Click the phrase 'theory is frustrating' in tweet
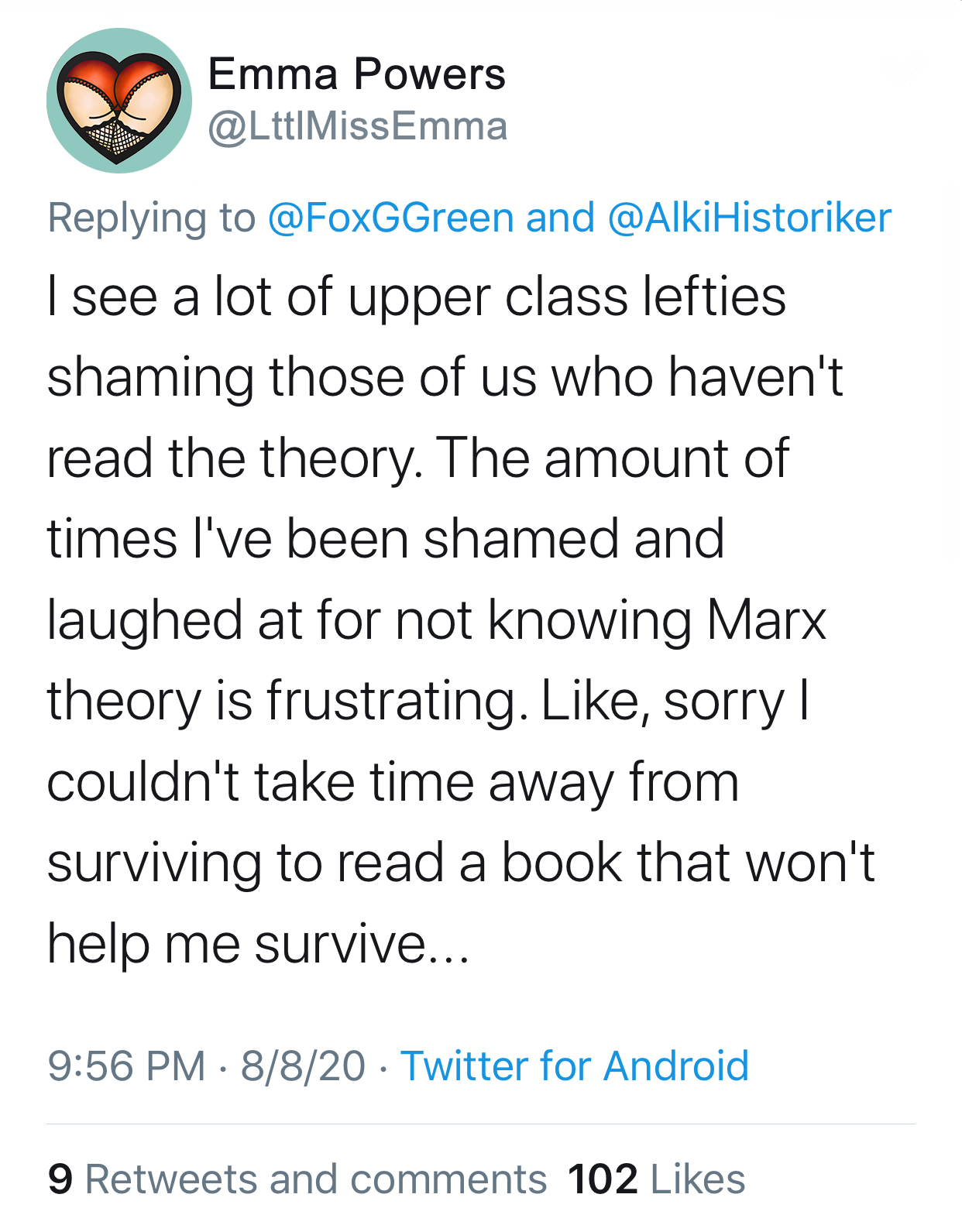This screenshot has width=962, height=1232. [x=283, y=702]
